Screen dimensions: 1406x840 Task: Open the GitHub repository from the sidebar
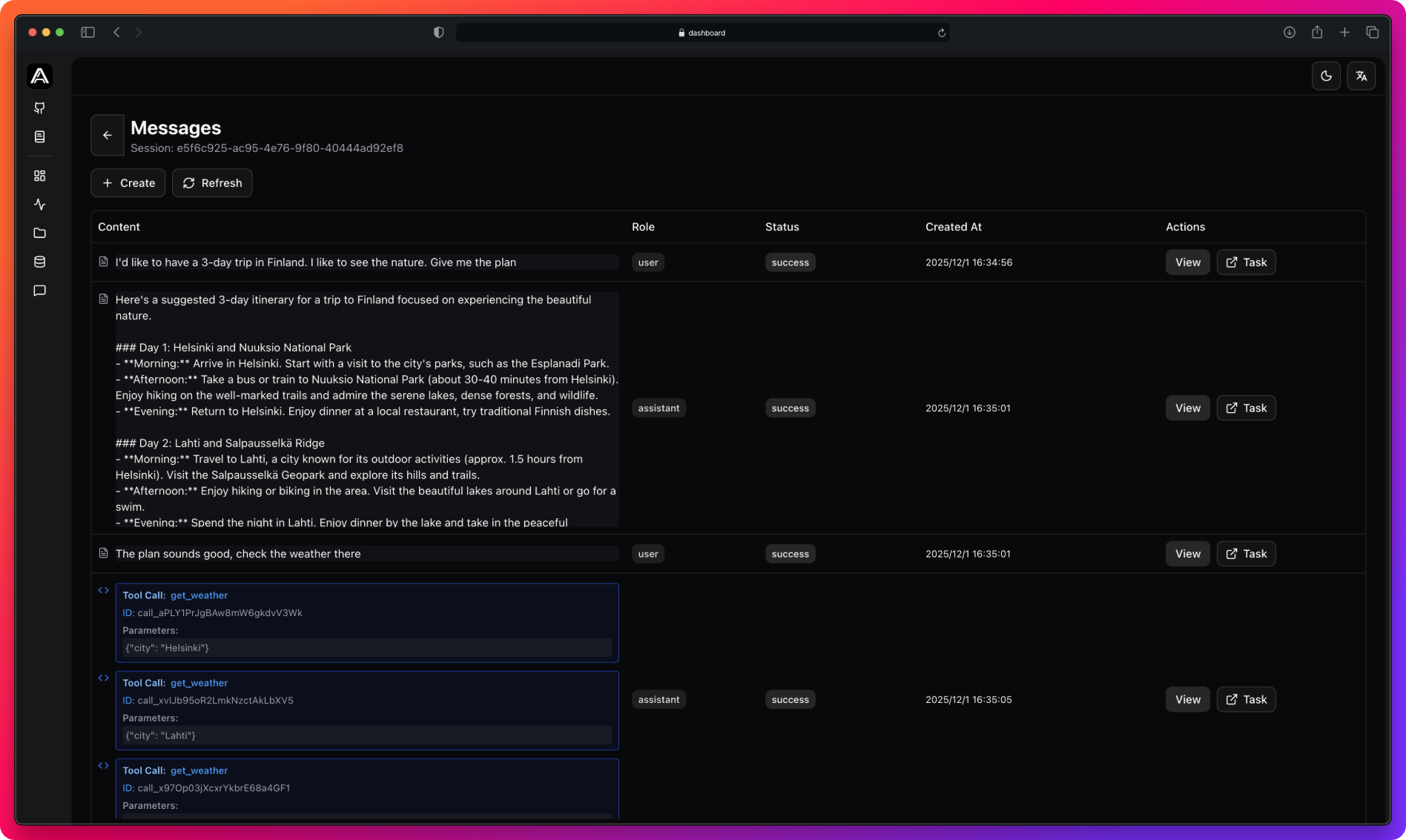pyautogui.click(x=40, y=108)
